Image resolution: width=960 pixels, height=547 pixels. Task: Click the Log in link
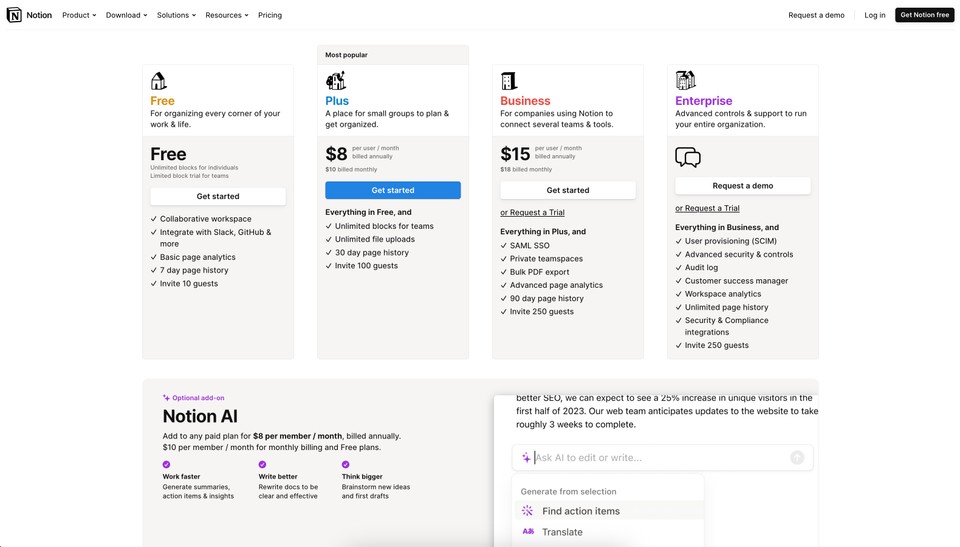tap(874, 15)
